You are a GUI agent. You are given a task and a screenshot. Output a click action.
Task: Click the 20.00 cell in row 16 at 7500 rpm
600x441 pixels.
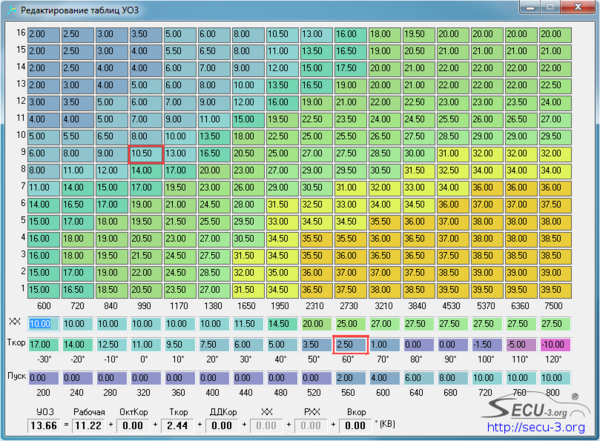(555, 34)
